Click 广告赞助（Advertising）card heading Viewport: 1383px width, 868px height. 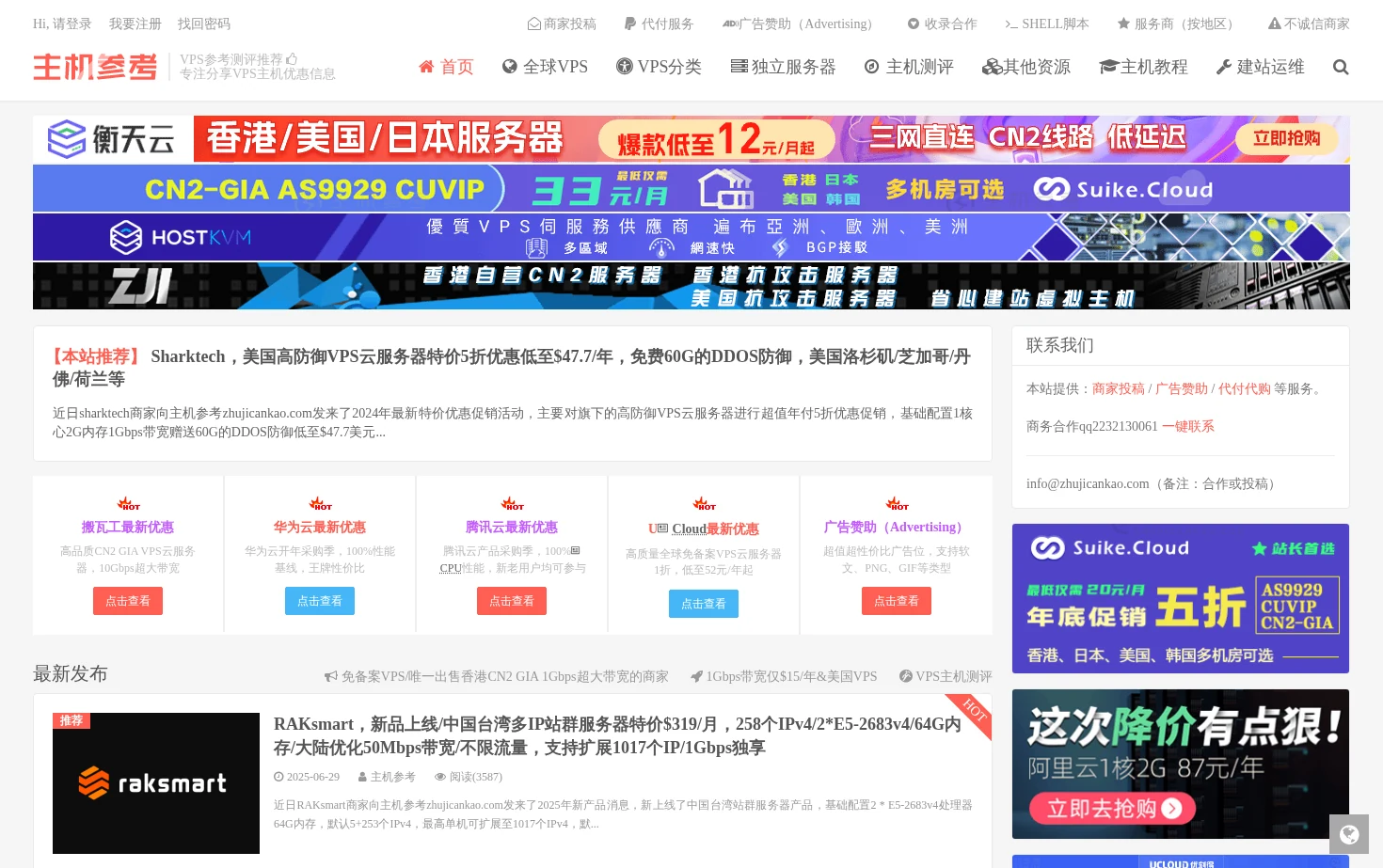point(896,527)
